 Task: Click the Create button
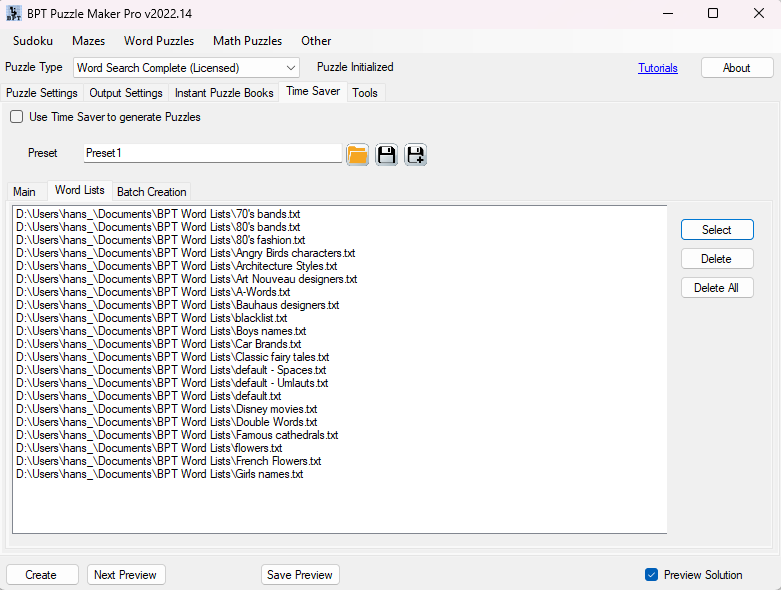(42, 575)
